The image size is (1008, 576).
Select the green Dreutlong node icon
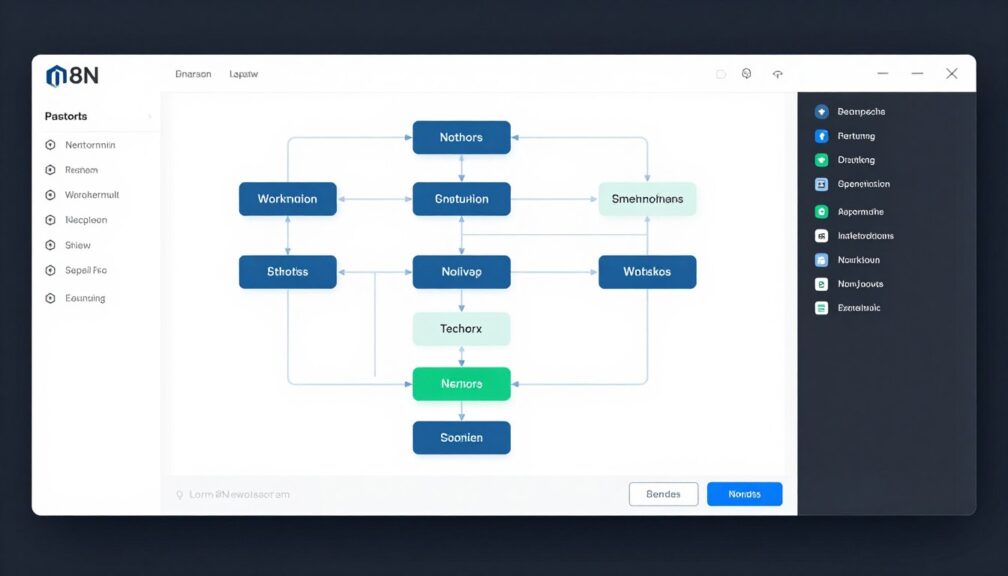[823, 159]
